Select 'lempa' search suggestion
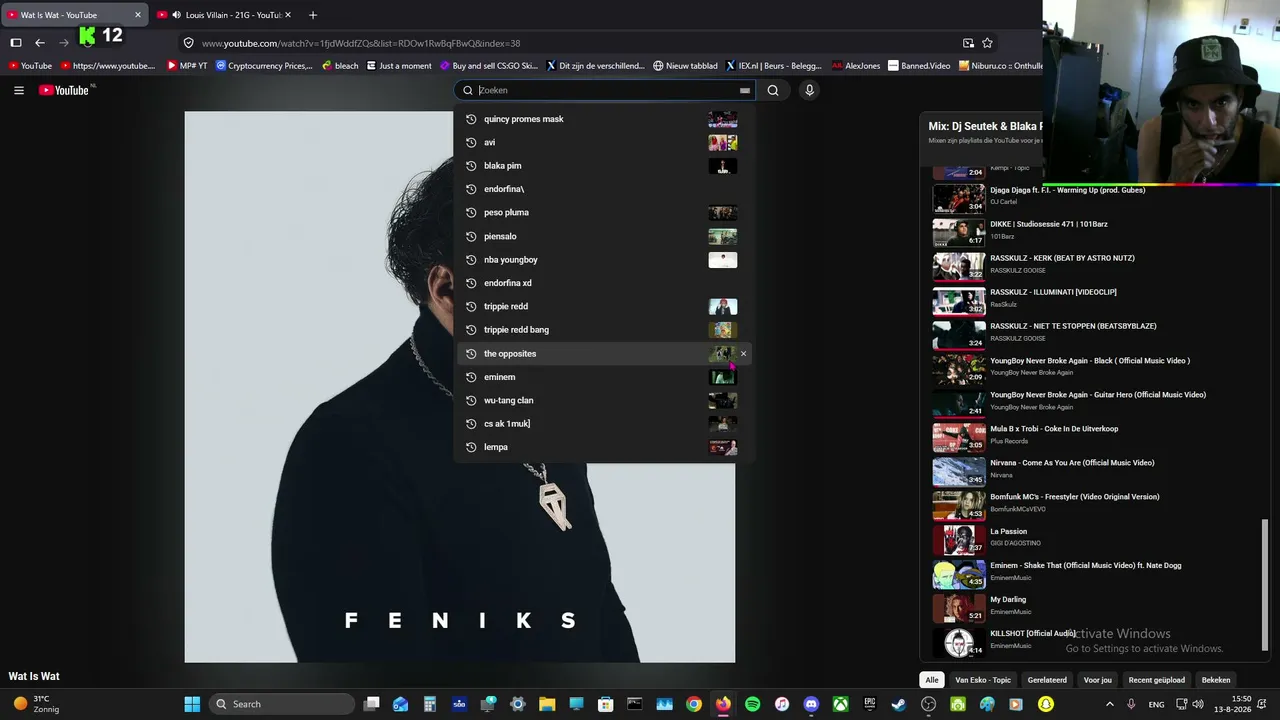The width and height of the screenshot is (1280, 720). [x=603, y=447]
